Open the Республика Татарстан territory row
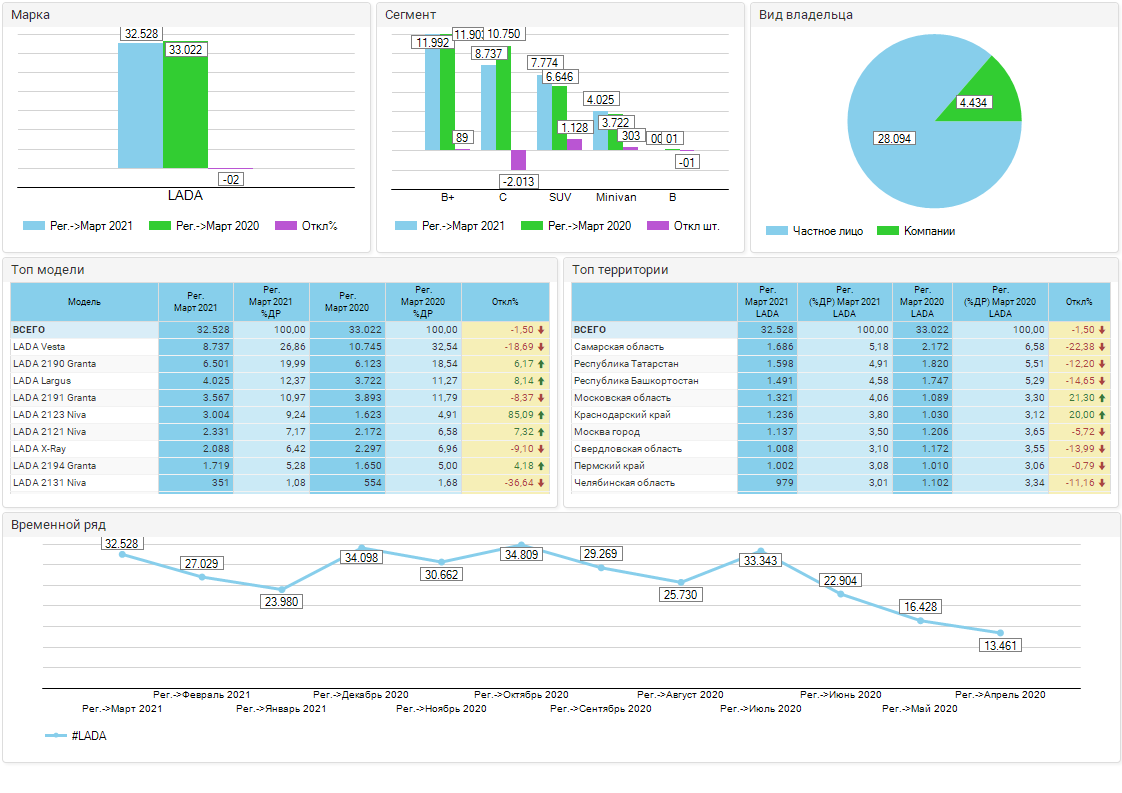The height and width of the screenshot is (793, 1122). coord(627,364)
